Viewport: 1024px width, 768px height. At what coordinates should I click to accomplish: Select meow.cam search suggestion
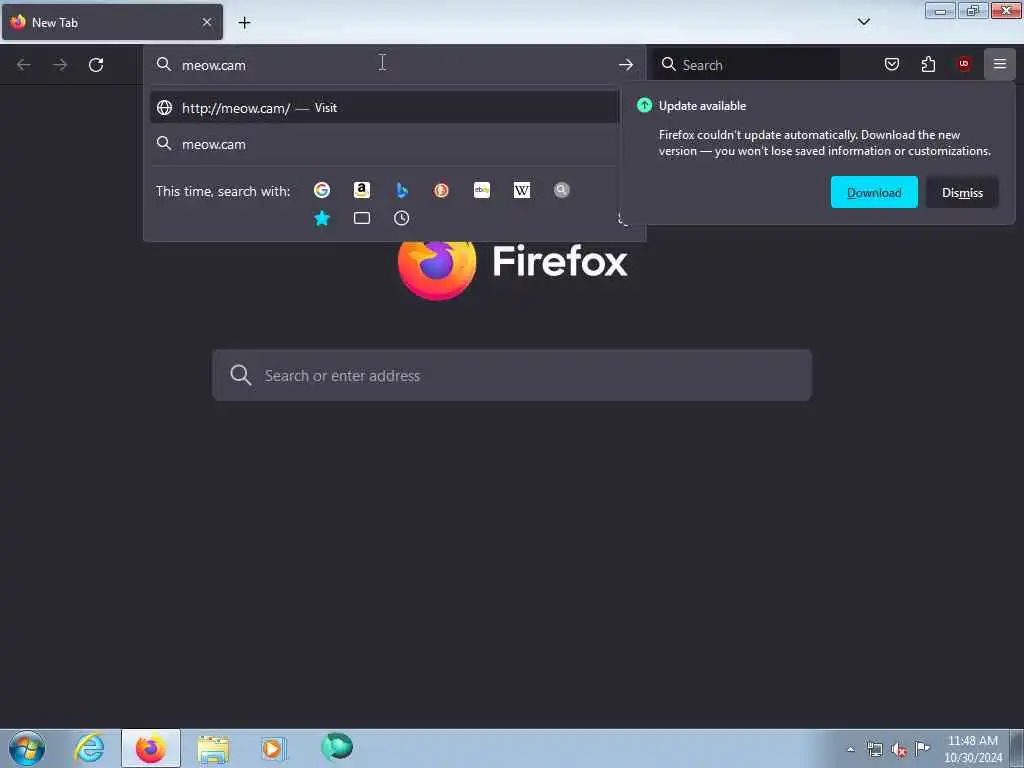pos(384,144)
